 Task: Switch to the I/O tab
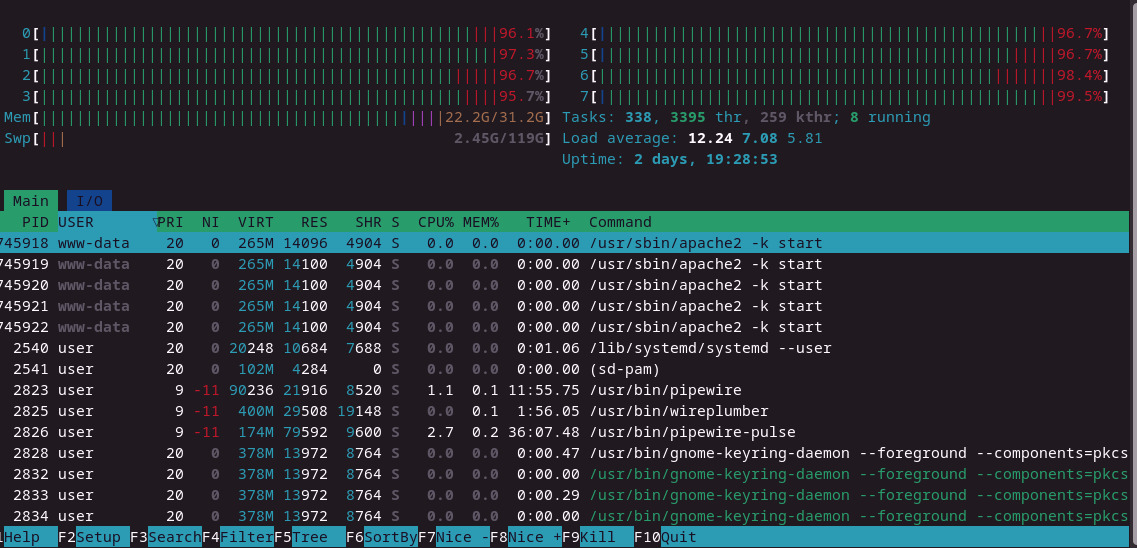89,201
